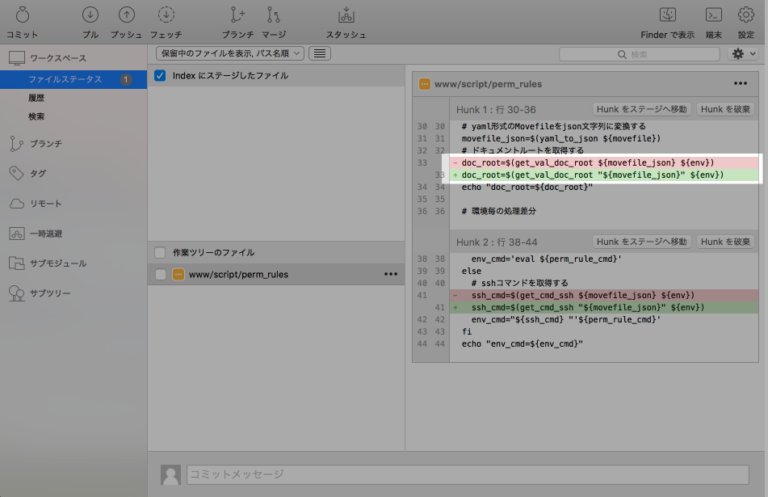The width and height of the screenshot is (768, 497).
Task: Toggle the 作業ツリーのファイル checkbox
Action: point(160,253)
